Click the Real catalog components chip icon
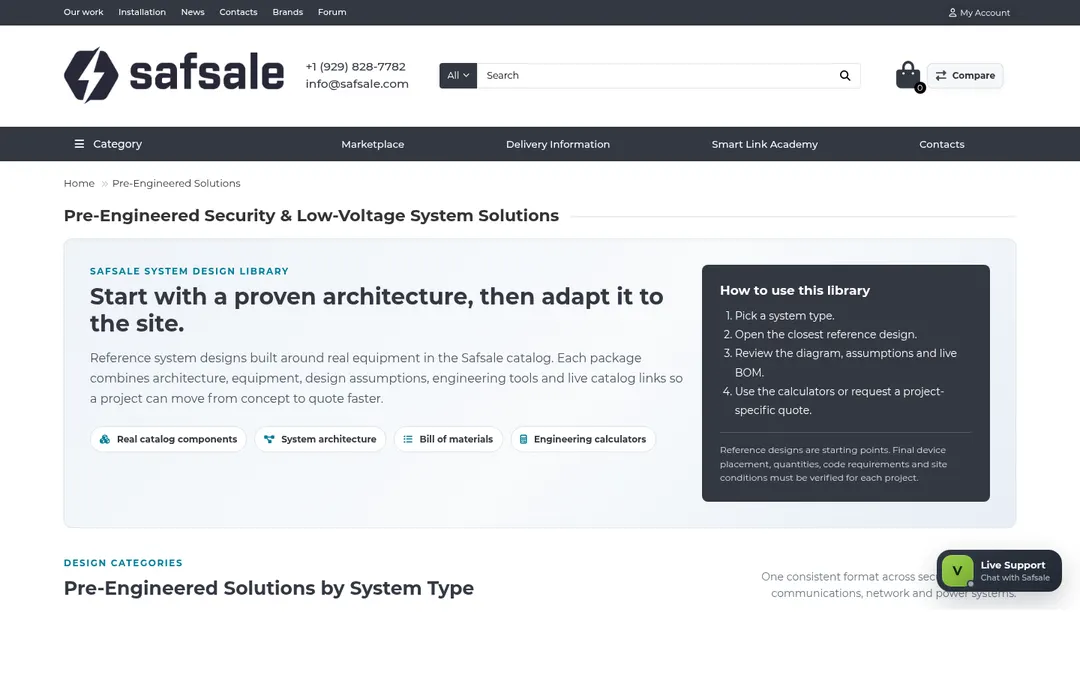The image size is (1080, 675). click(105, 439)
